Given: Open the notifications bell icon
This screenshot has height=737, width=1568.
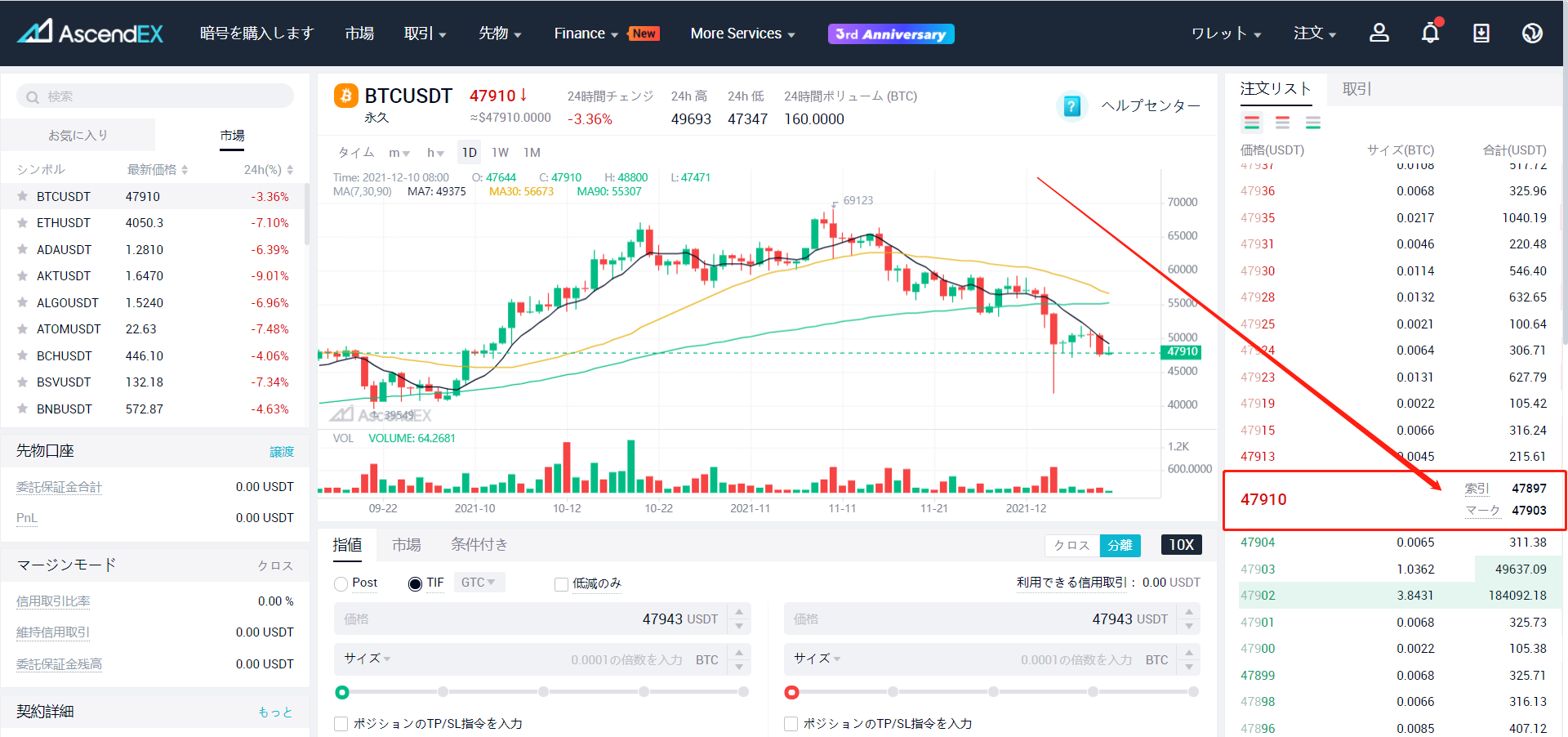Looking at the screenshot, I should click(1431, 33).
